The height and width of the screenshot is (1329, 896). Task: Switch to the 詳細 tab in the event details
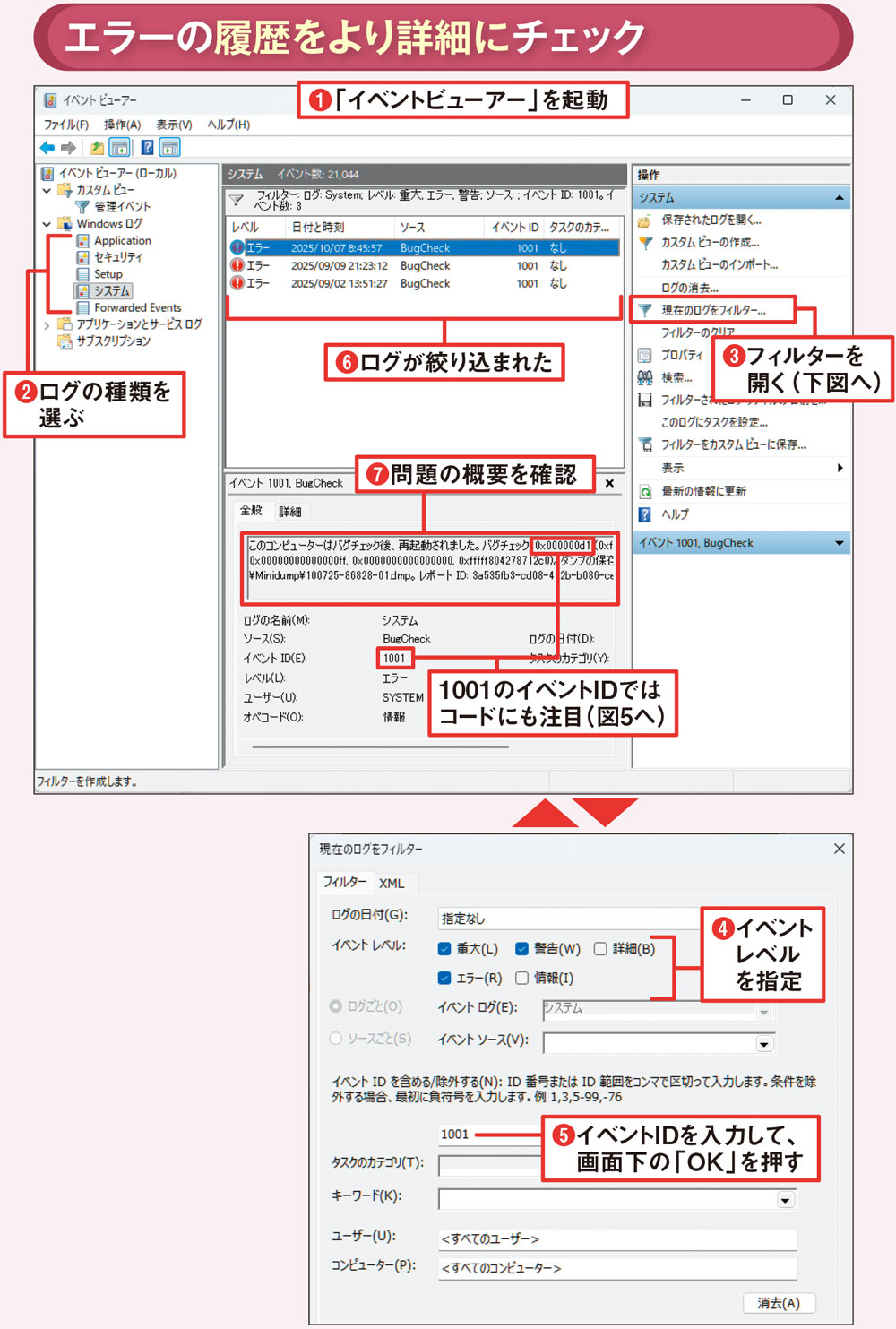289,512
